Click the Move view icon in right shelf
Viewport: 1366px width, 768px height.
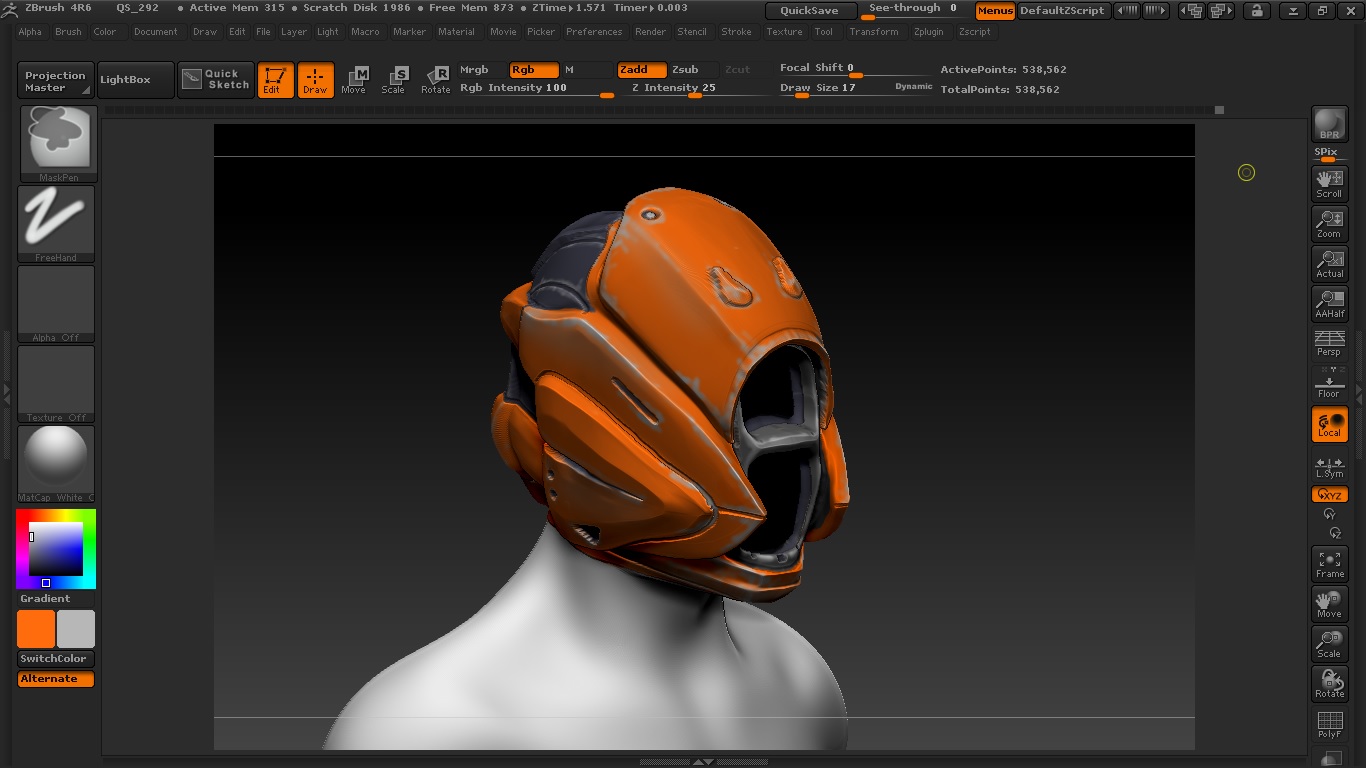click(1329, 604)
